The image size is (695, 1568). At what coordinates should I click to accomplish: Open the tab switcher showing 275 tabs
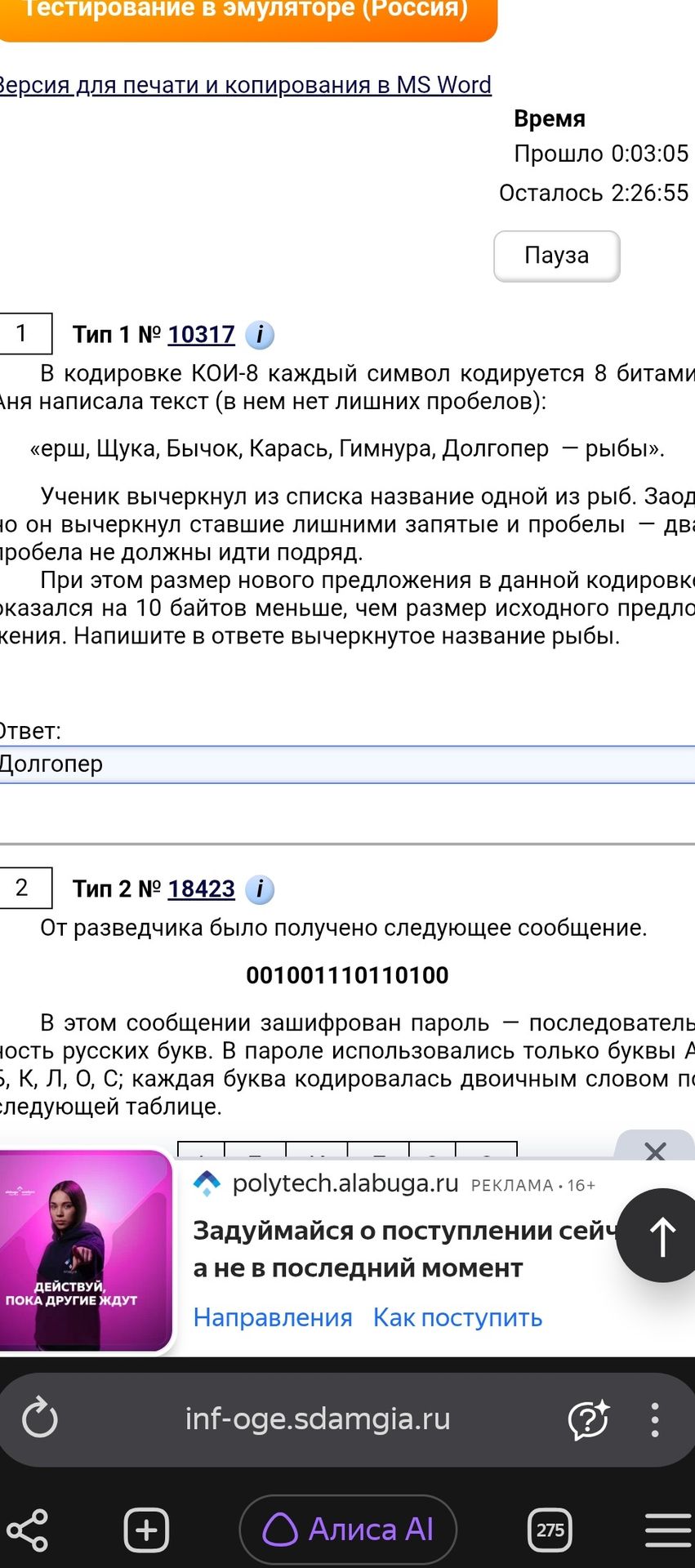550,1530
